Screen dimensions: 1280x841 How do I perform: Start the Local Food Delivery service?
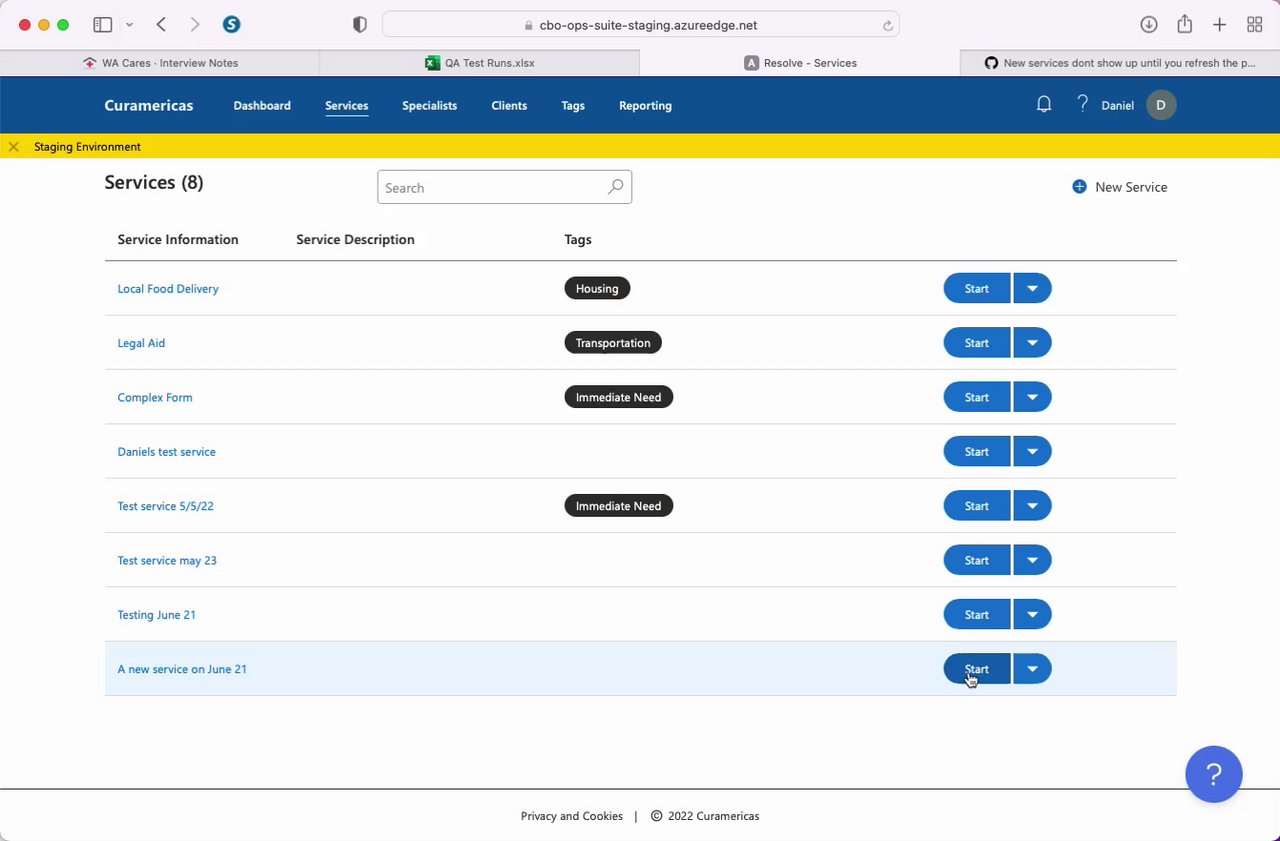(977, 289)
